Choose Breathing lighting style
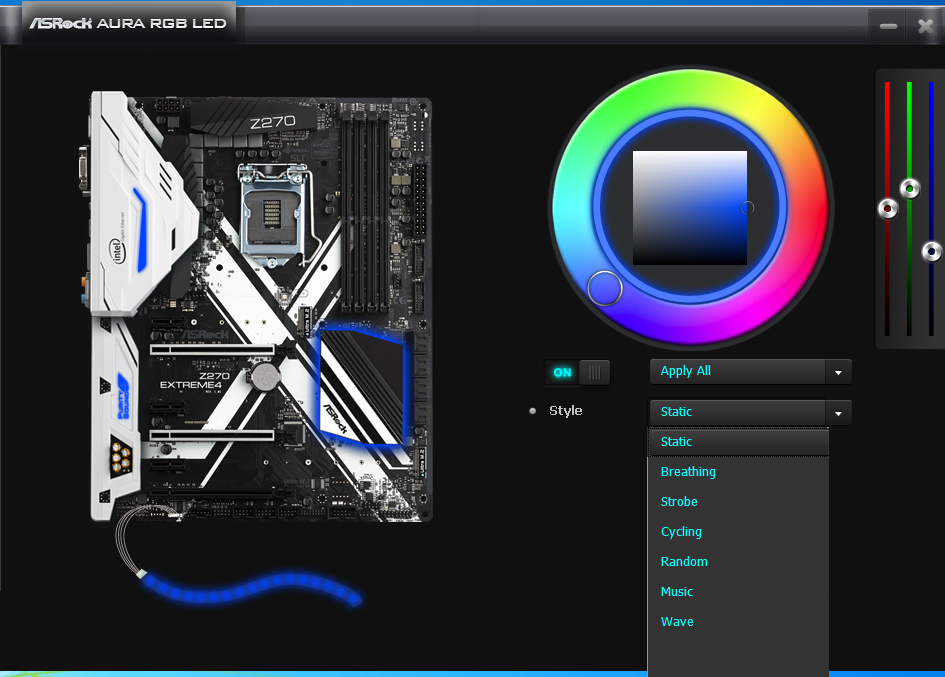 pyautogui.click(x=738, y=471)
